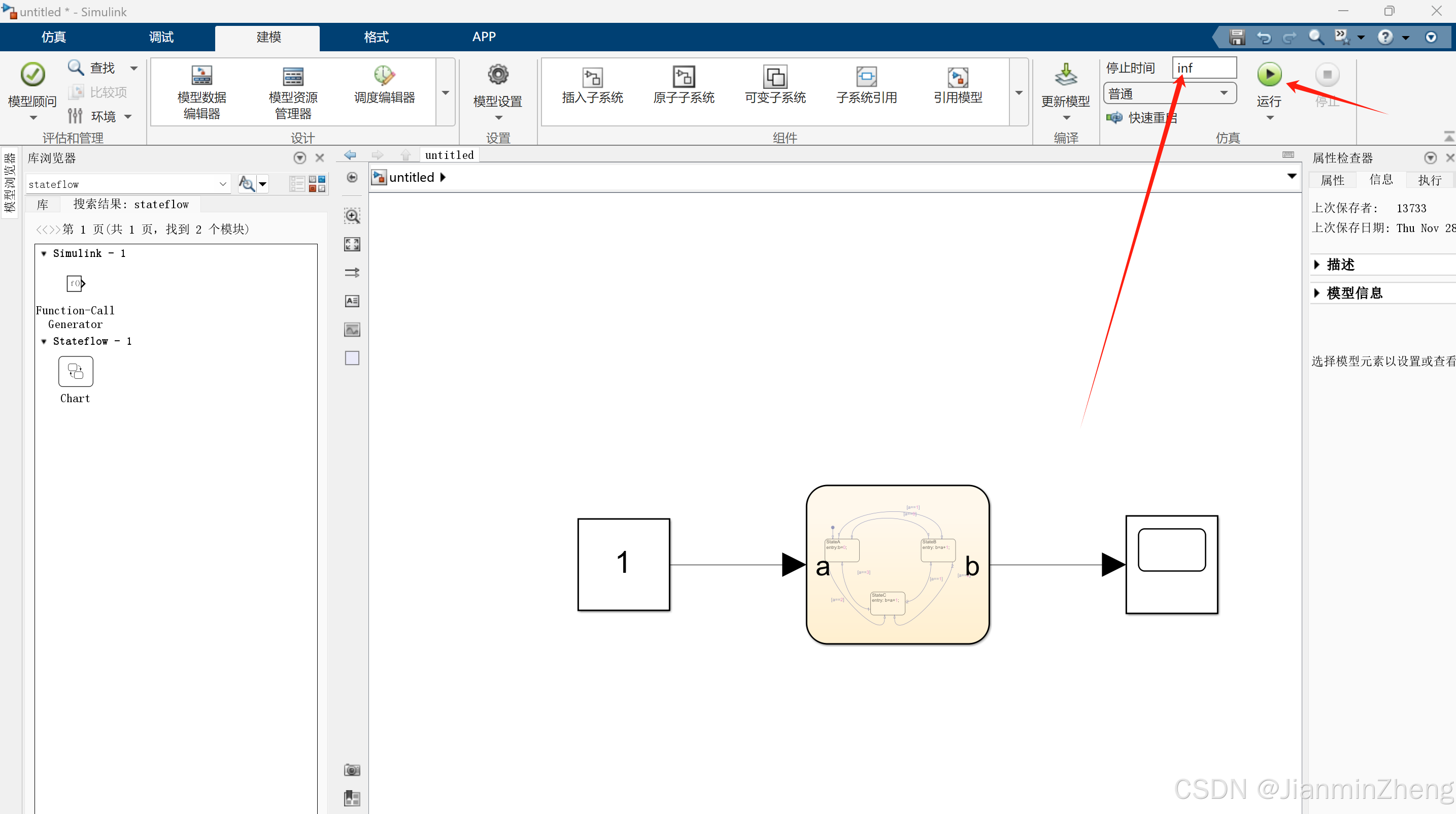Open the Schedule Editor (调度编辑器)
1456x814 pixels.
pos(384,85)
